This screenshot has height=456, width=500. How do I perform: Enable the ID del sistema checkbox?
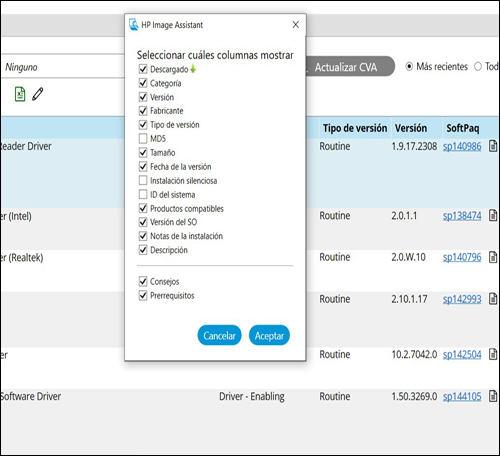[x=143, y=194]
